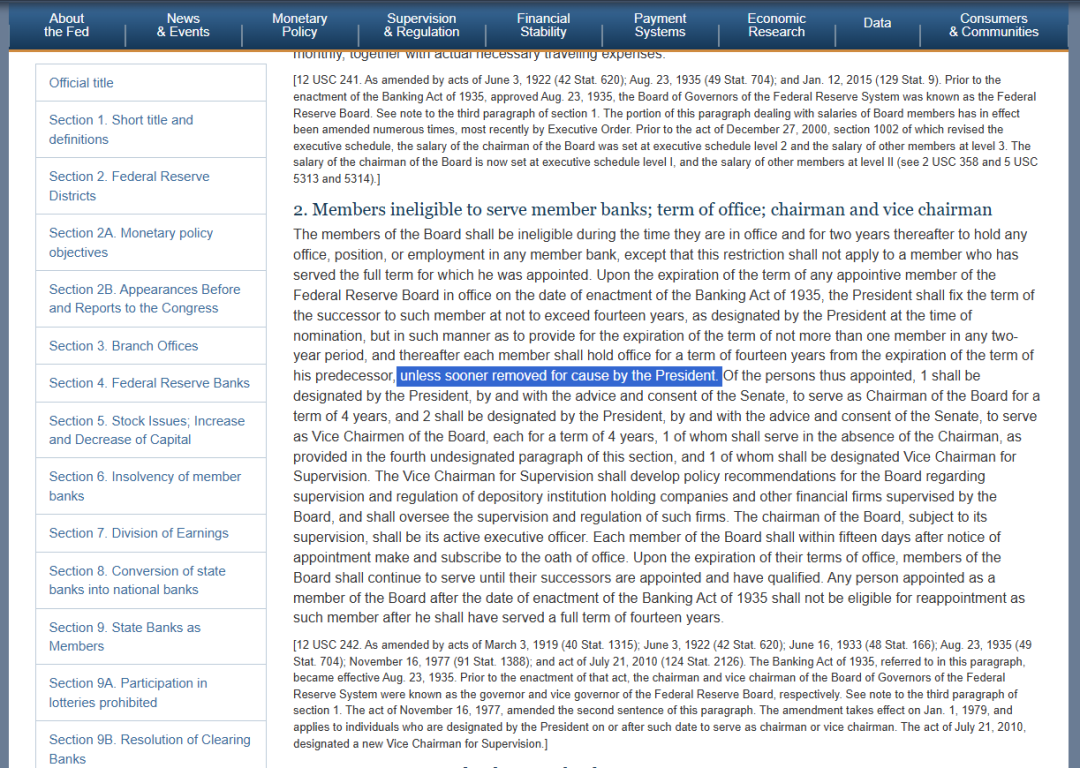
Task: Open Section 4. Federal Reserve Banks
Action: point(149,383)
